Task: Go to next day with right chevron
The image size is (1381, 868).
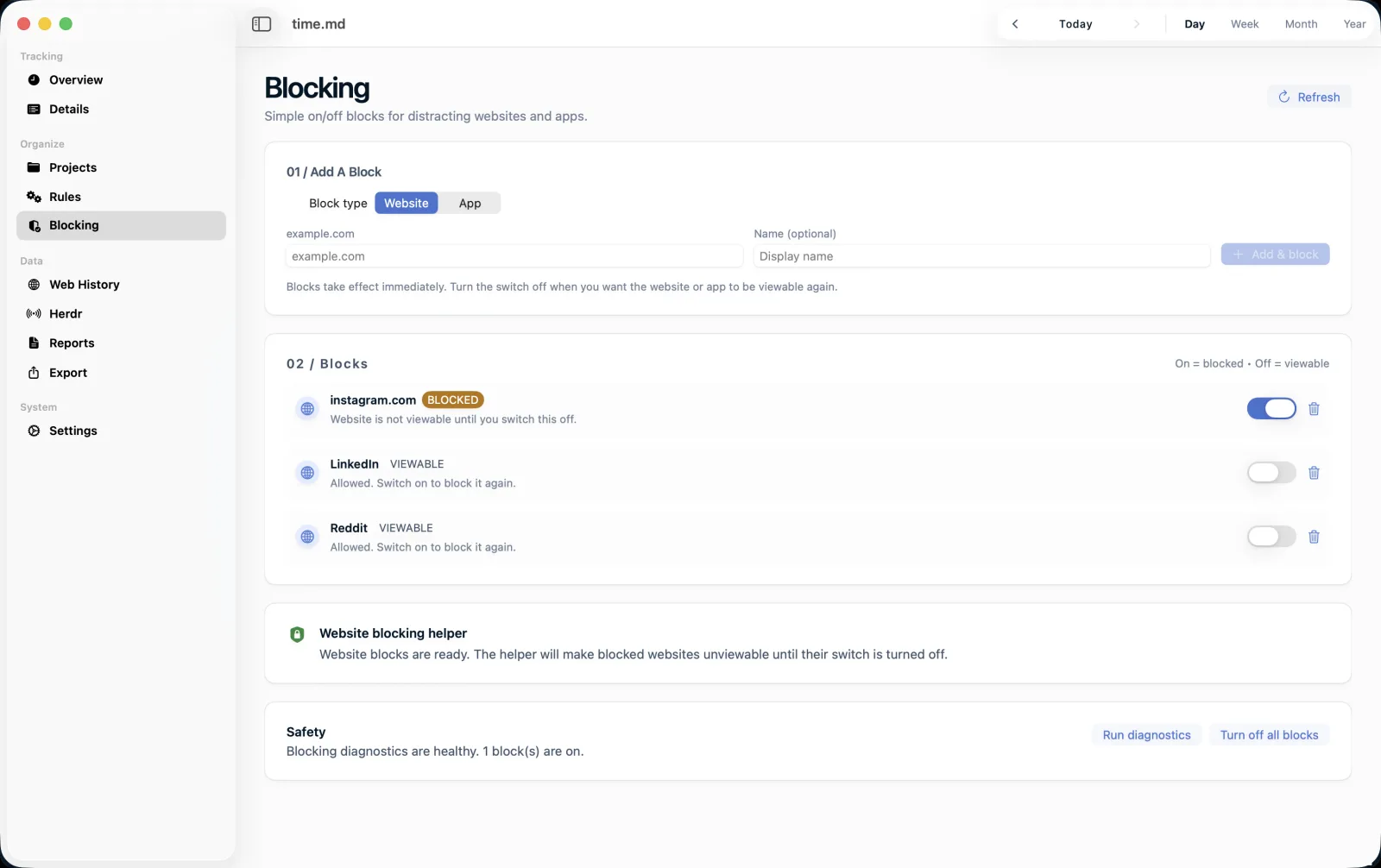Action: (x=1136, y=24)
